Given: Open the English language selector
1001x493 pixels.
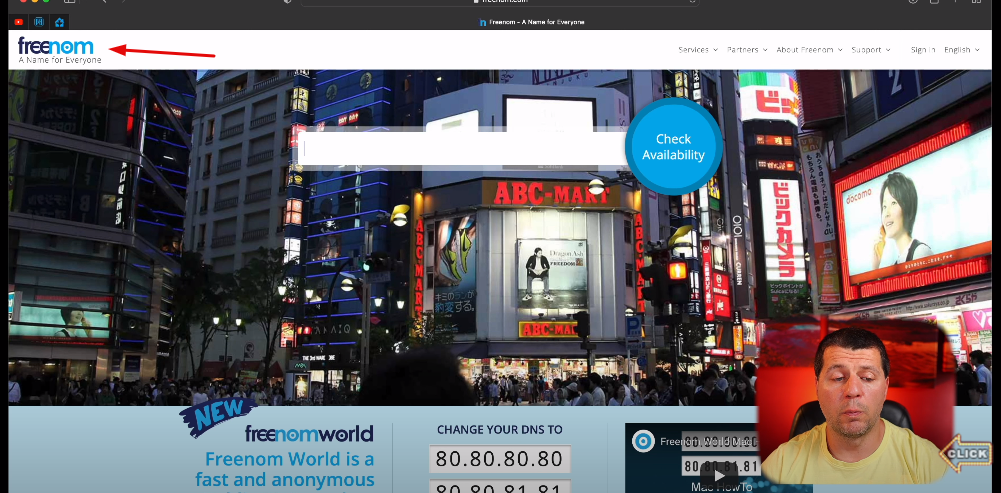Looking at the screenshot, I should point(961,50).
